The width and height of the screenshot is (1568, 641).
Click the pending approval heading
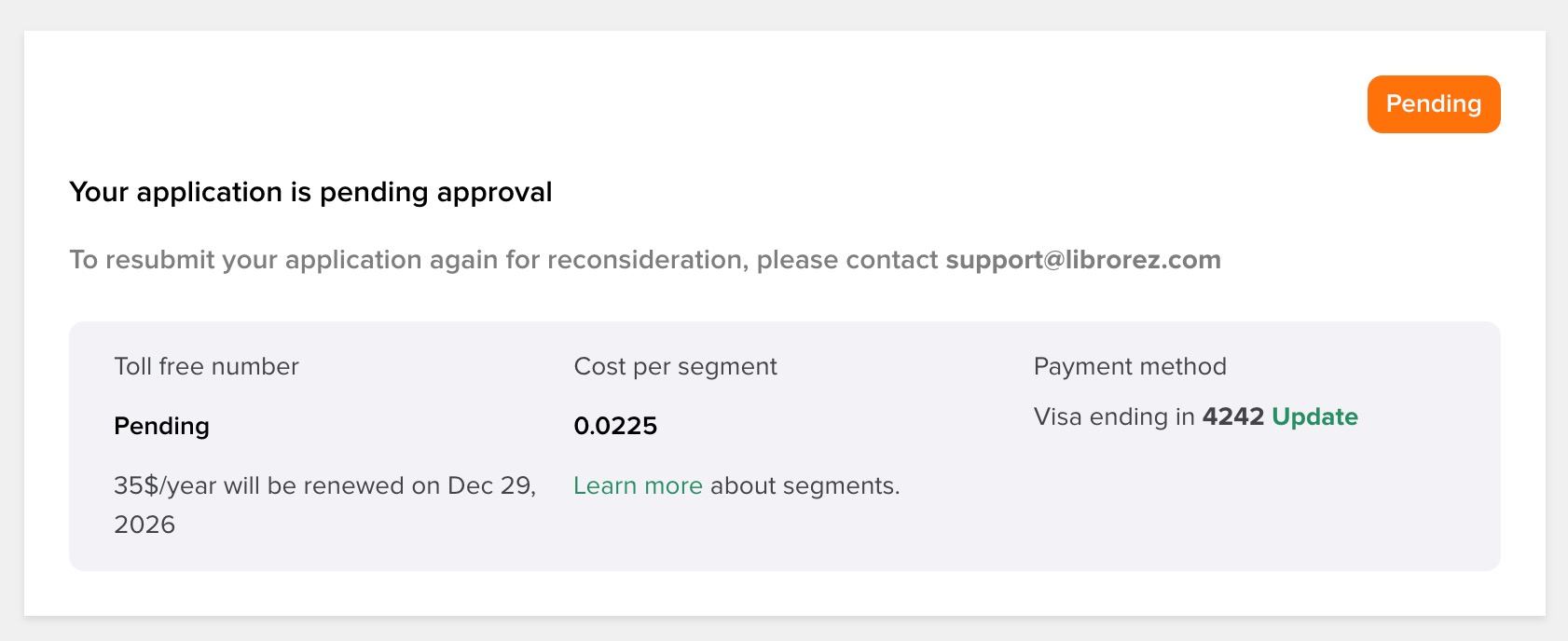coord(310,192)
